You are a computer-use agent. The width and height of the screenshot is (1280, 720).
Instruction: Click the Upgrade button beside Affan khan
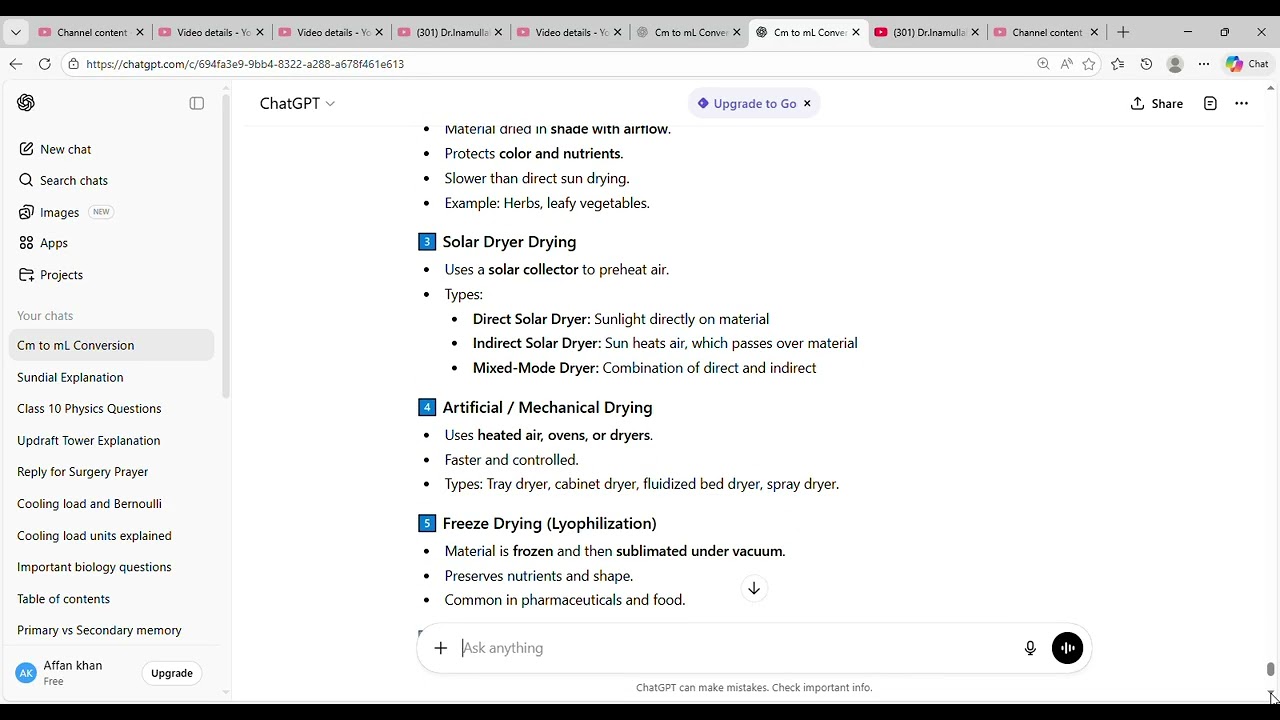(171, 673)
